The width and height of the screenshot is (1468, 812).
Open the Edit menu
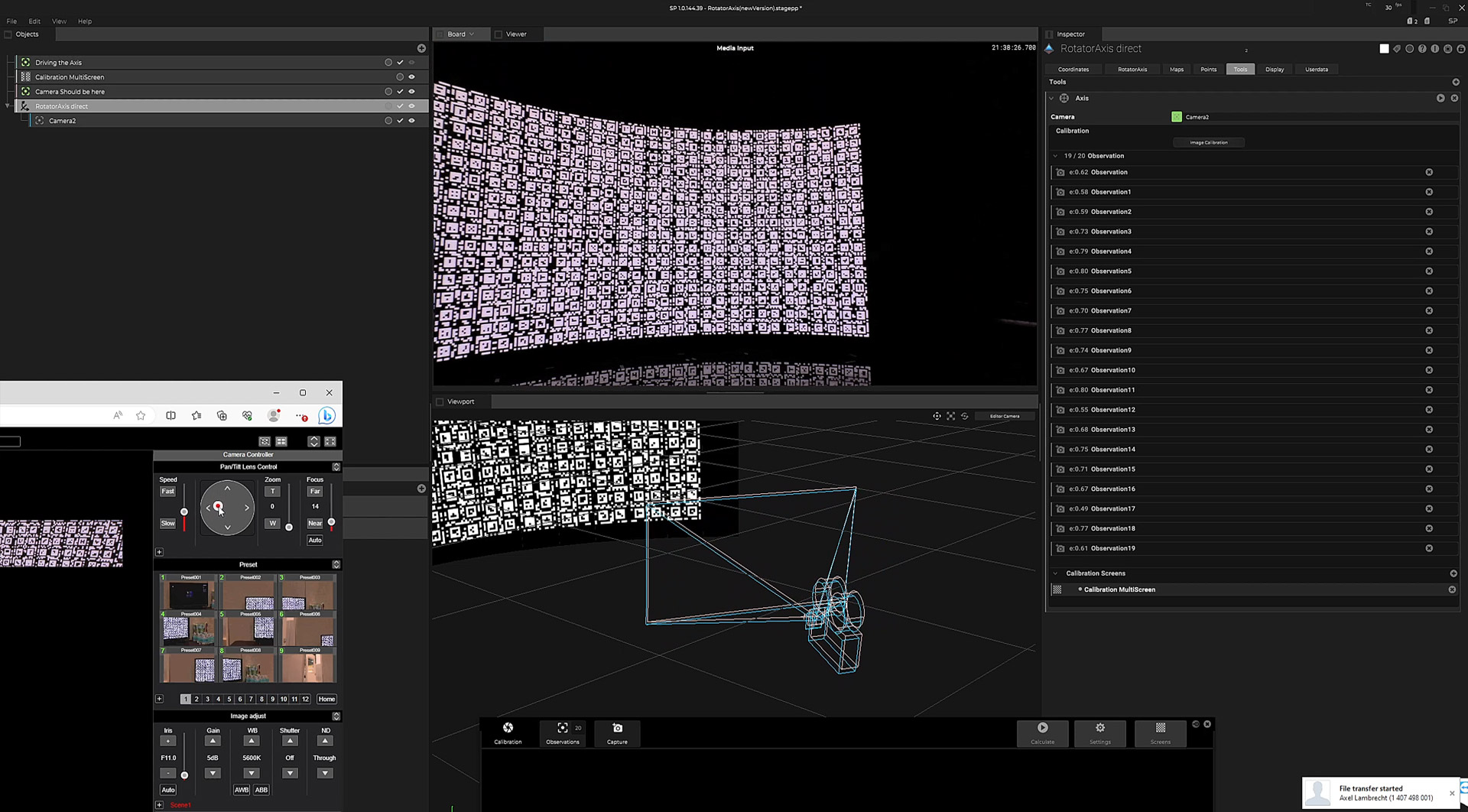click(34, 21)
